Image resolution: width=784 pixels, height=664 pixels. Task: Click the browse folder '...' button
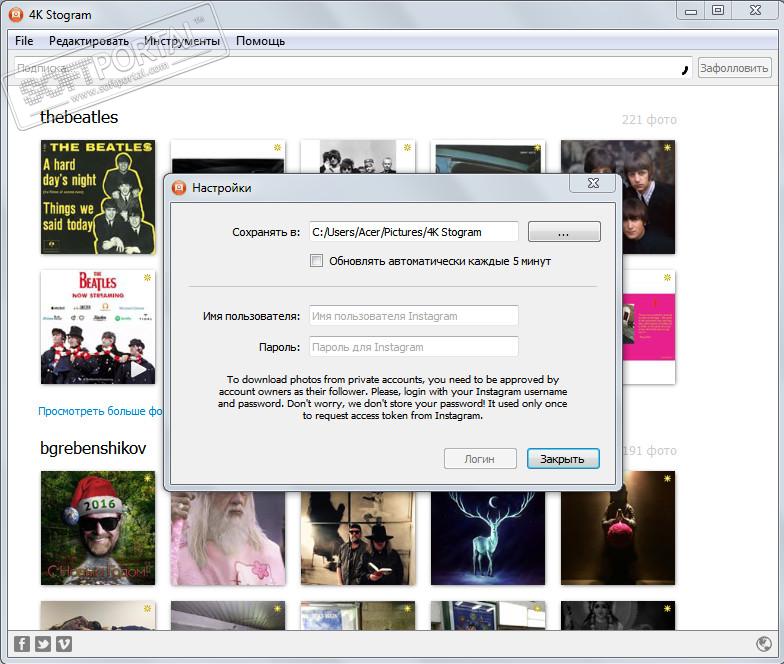pos(564,232)
